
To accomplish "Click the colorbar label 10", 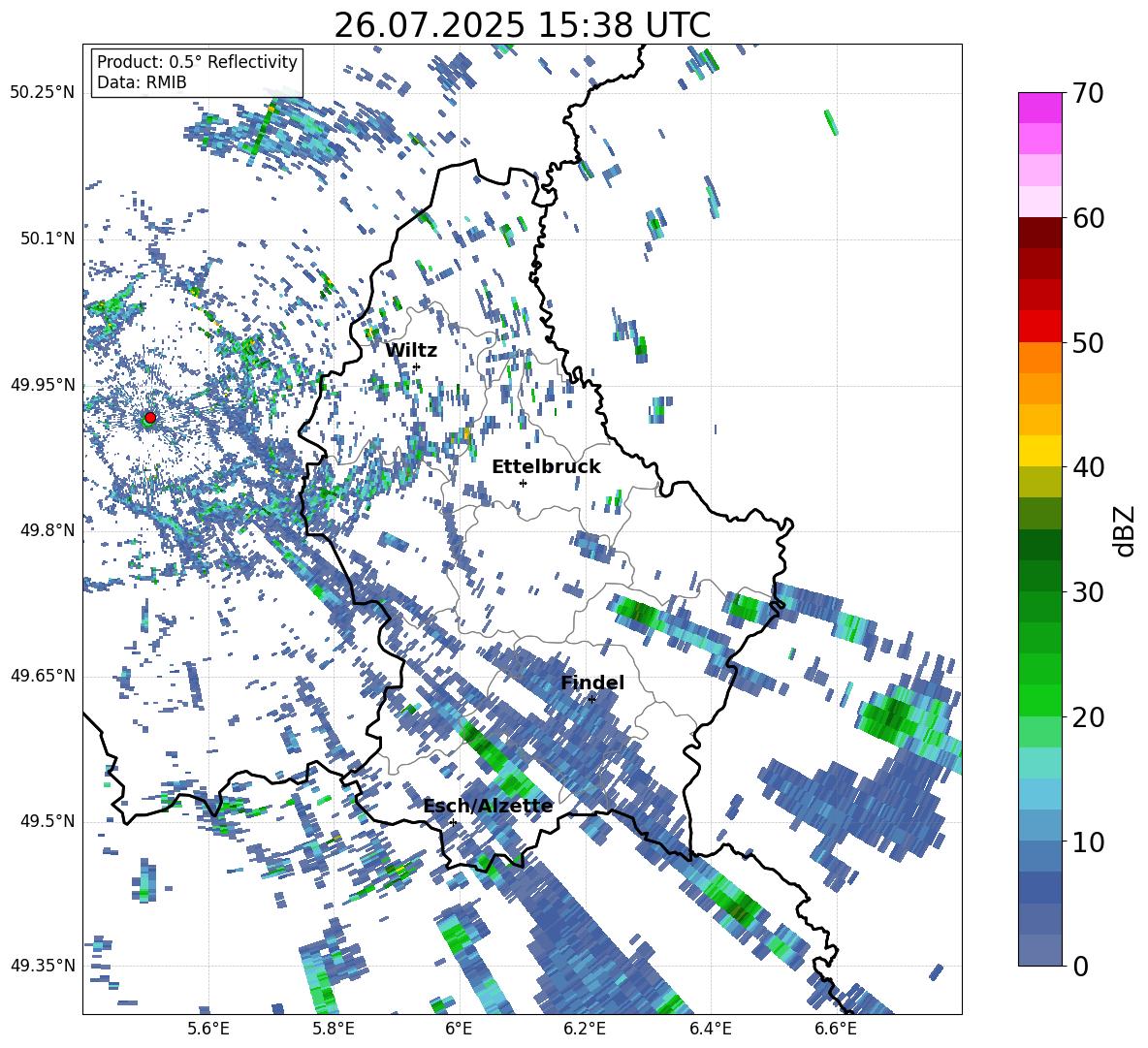I will coord(1088,842).
